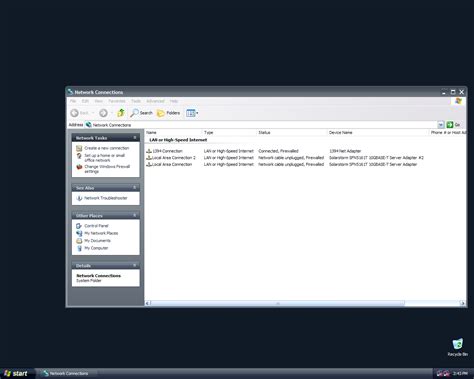This screenshot has height=379, width=474.
Task: Click the Create a new connection icon
Action: pyautogui.click(x=79, y=148)
